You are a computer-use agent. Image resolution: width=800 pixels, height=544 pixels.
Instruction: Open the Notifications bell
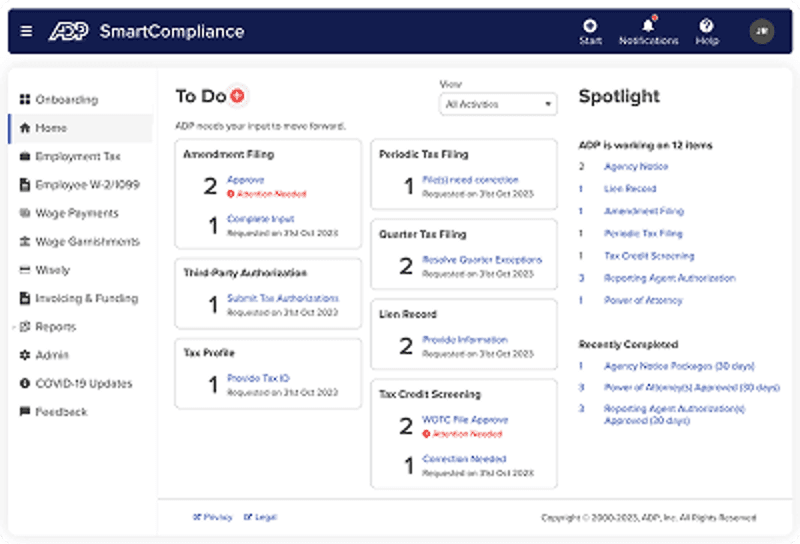[x=648, y=26]
